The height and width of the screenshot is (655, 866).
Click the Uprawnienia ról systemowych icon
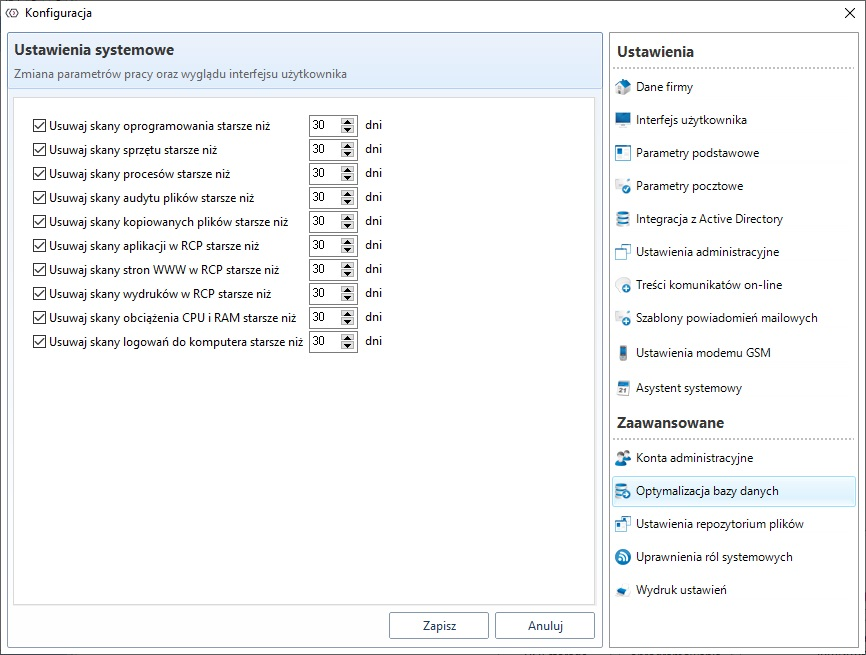coord(623,557)
